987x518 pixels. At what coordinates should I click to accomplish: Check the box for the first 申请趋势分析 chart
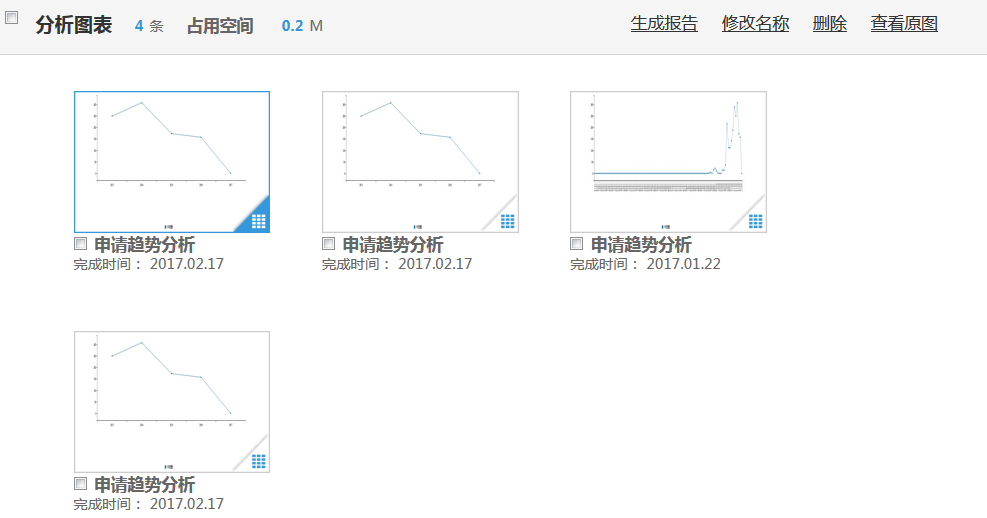(81, 244)
